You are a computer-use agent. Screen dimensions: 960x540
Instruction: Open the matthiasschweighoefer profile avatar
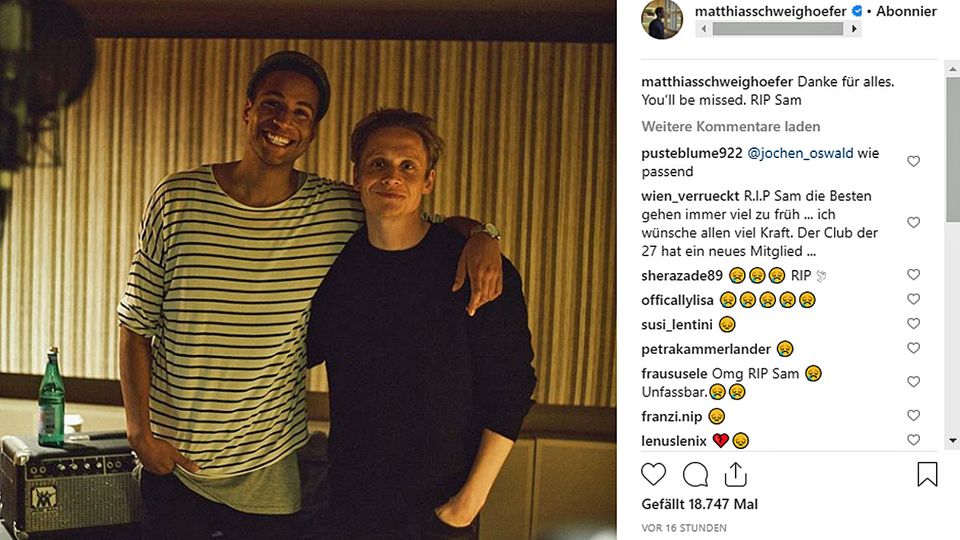click(x=662, y=19)
